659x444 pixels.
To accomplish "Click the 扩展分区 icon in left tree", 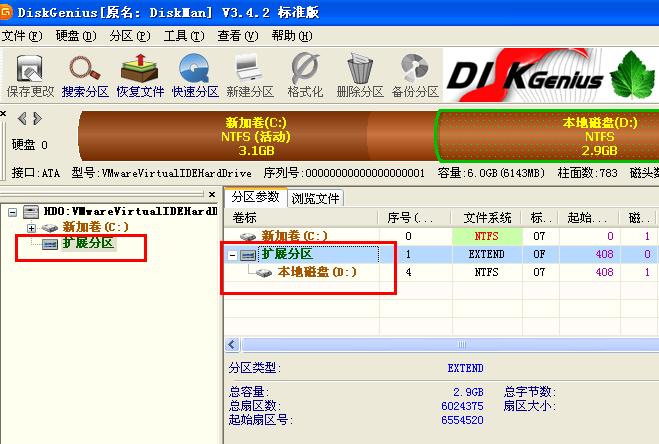I will 50,244.
